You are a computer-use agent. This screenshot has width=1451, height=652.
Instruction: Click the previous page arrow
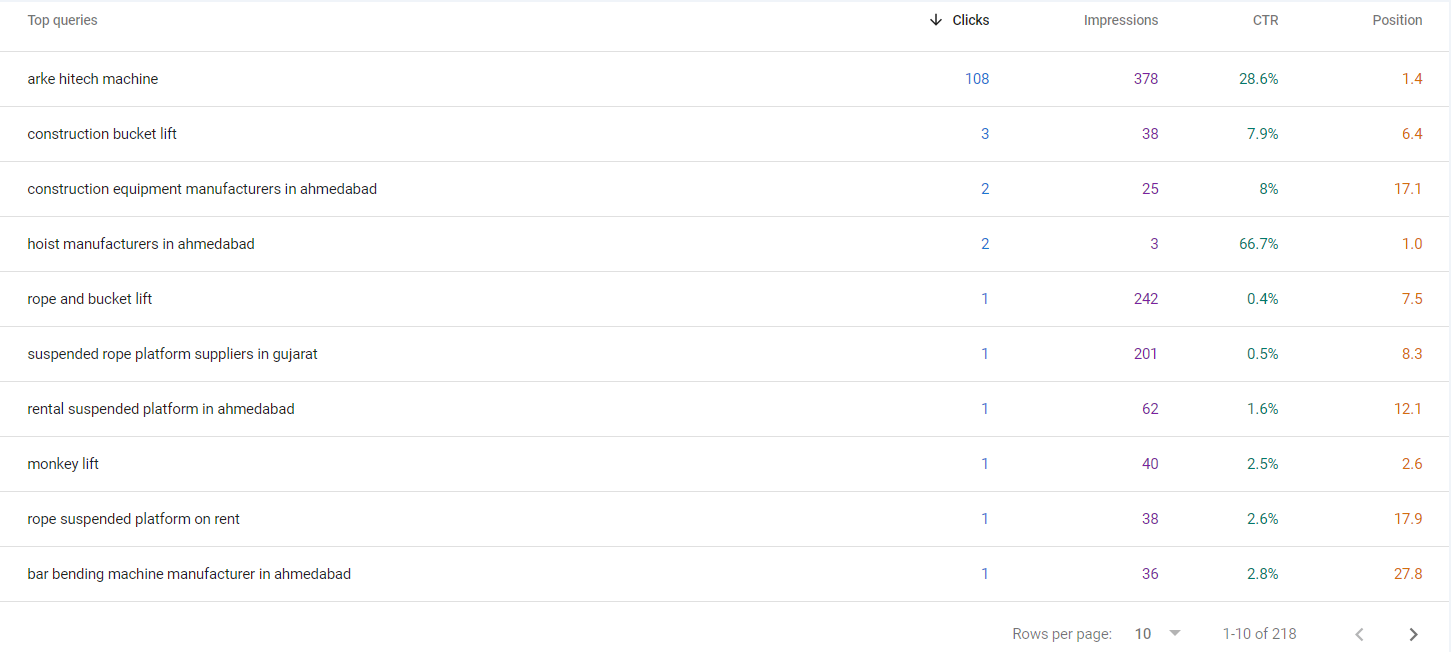1359,633
